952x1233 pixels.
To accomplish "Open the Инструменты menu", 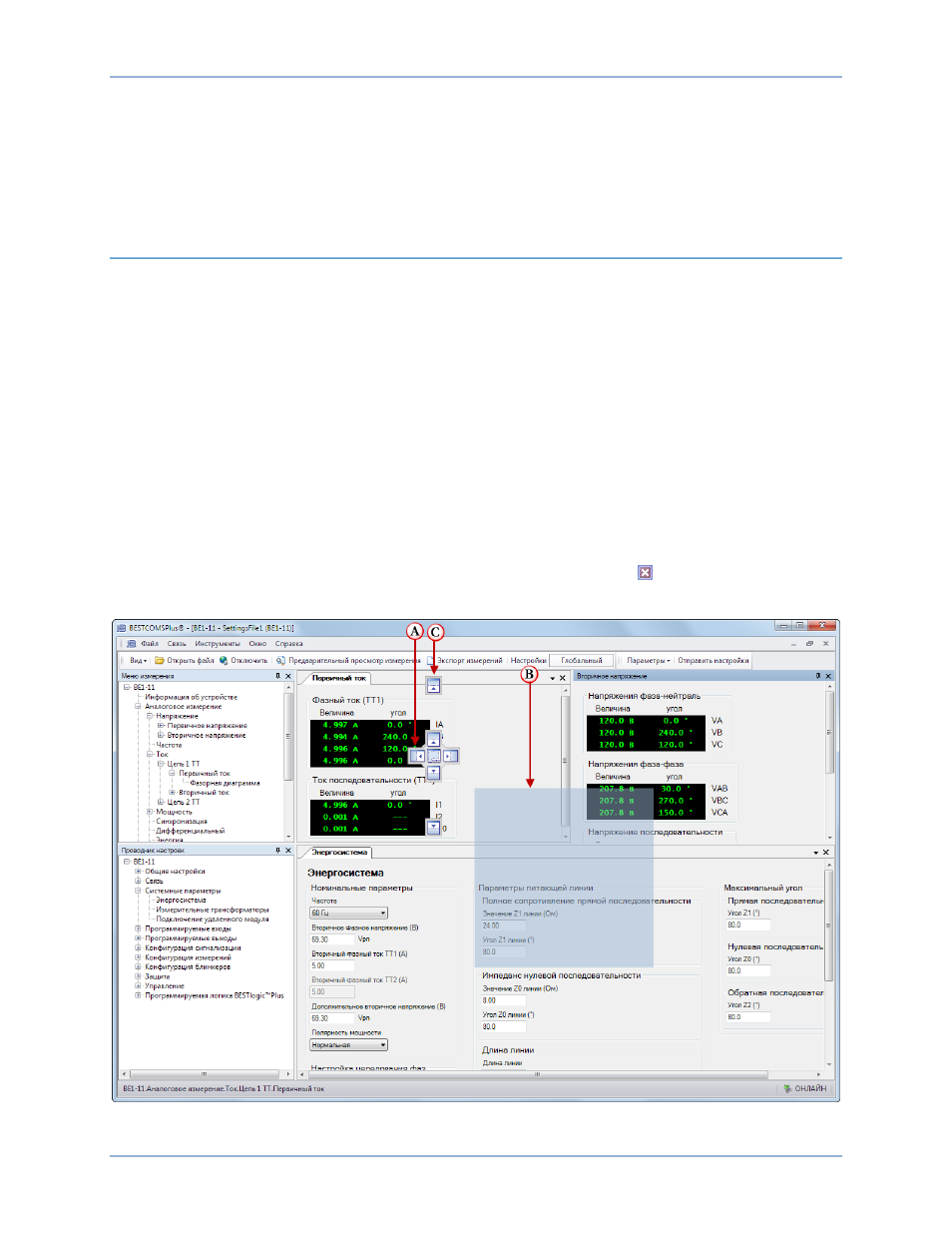I will click(x=218, y=644).
